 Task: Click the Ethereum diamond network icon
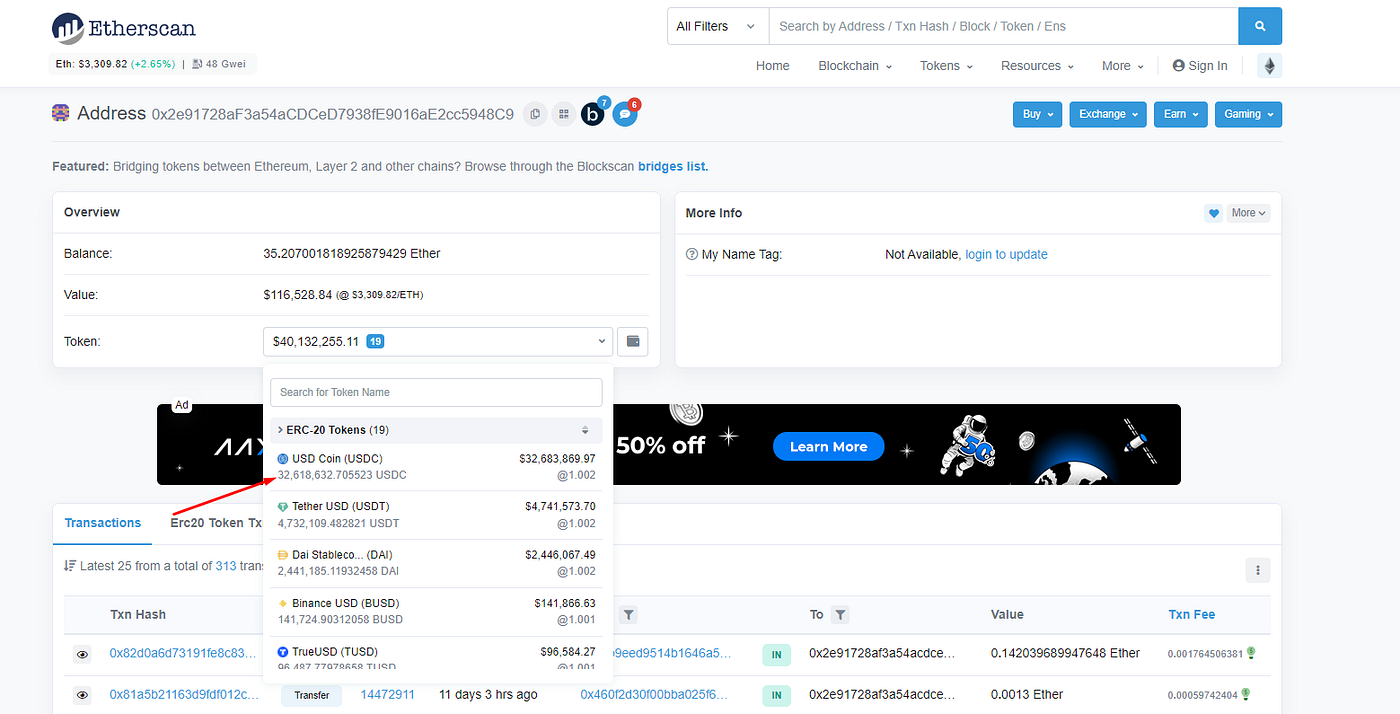tap(1270, 66)
